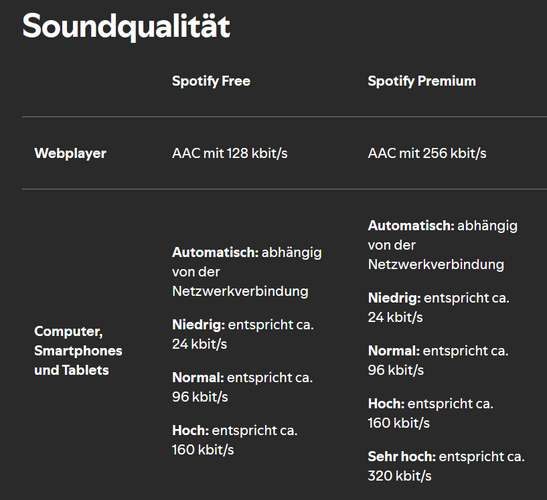The image size is (547, 500).
Task: Select the Spotify Free column header
Action: [211, 81]
